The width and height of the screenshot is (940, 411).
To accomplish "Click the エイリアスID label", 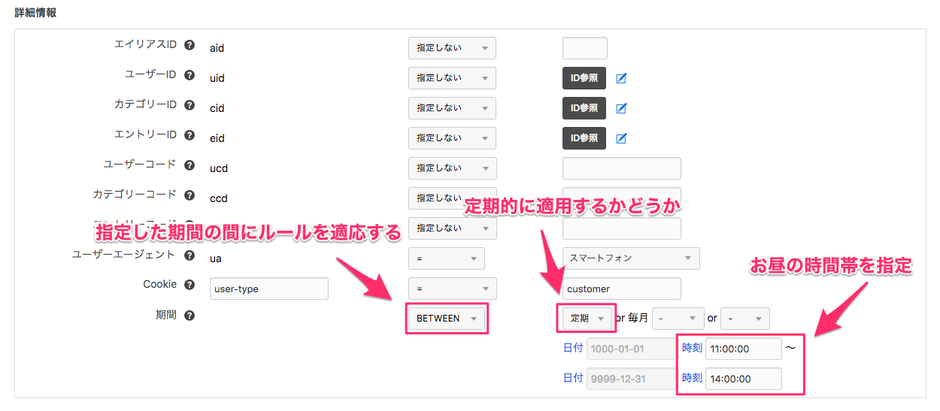I will click(145, 44).
